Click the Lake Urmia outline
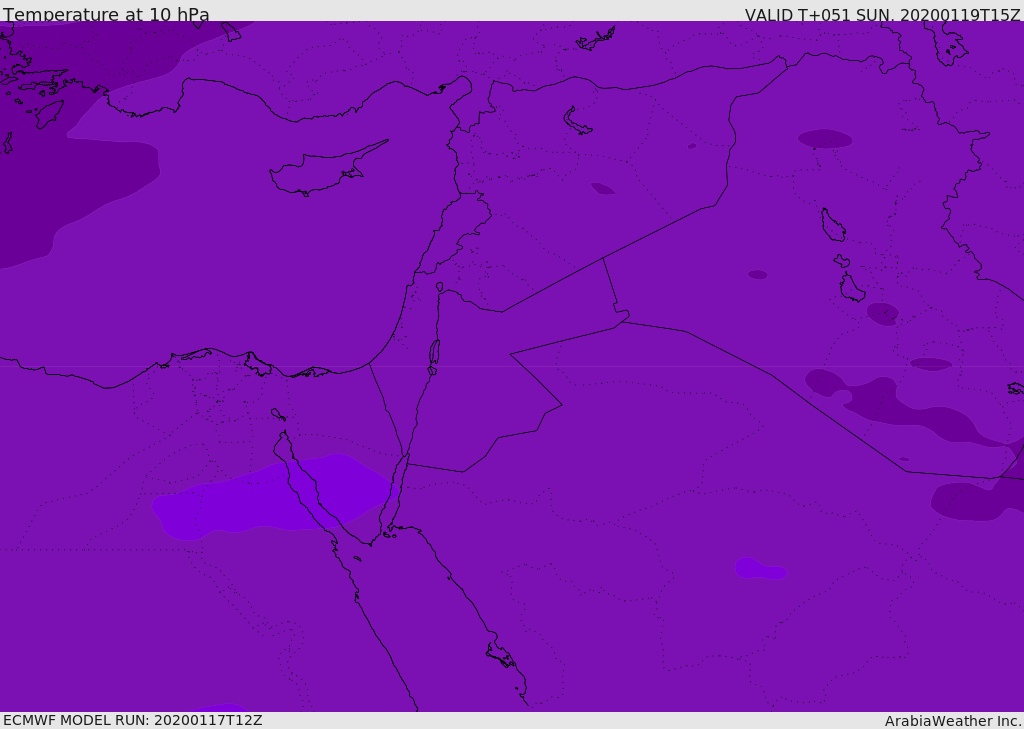Viewport: 1024px width, 729px height. tap(952, 44)
